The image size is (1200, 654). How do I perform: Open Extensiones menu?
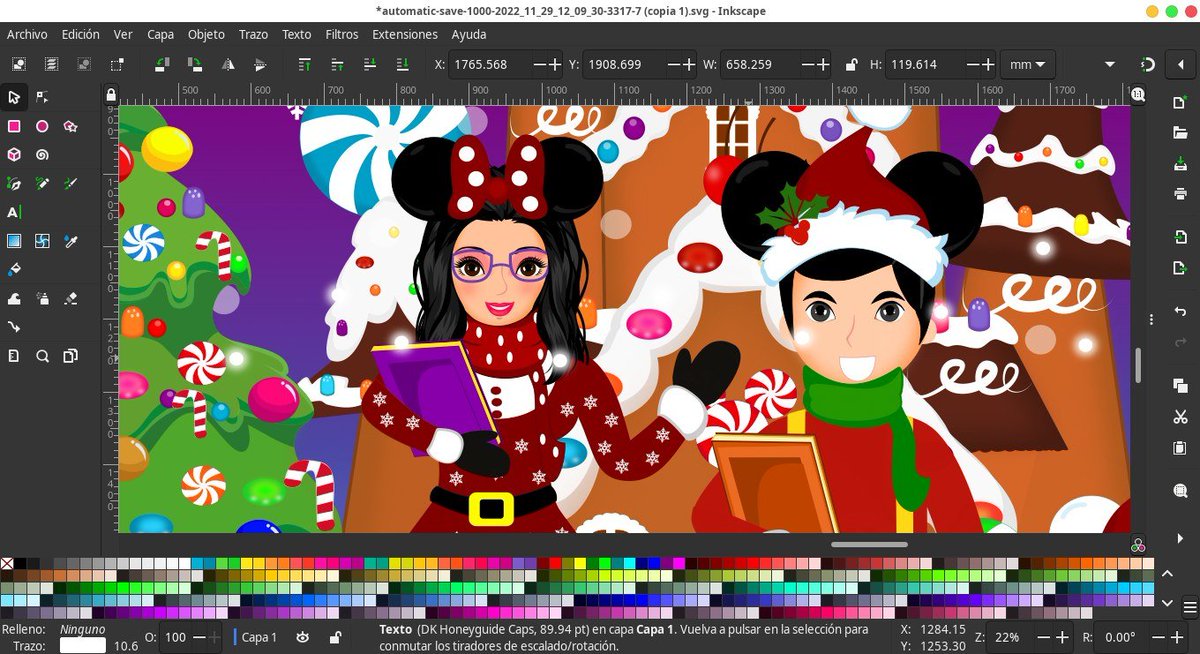point(405,34)
